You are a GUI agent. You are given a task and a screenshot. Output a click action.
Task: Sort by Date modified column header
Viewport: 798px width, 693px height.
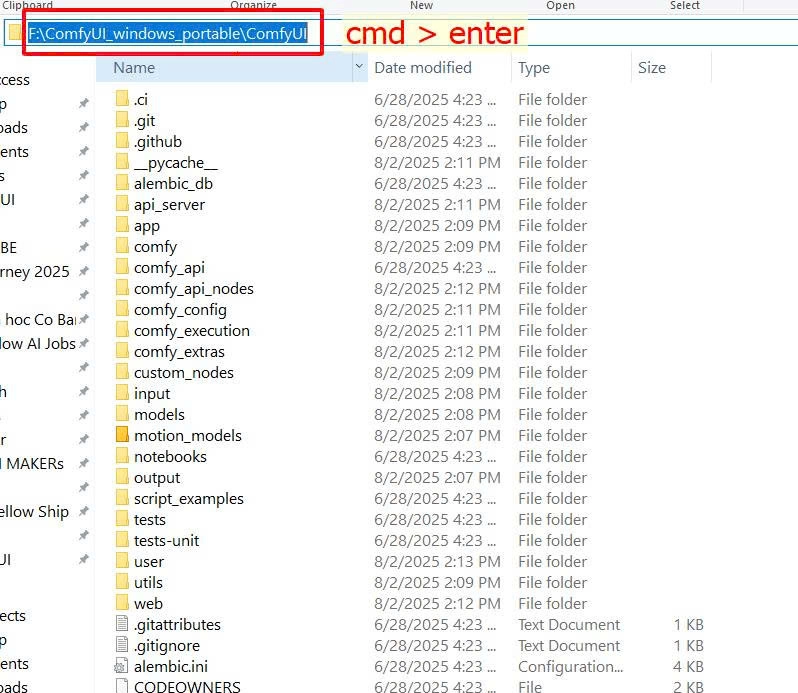pos(422,68)
